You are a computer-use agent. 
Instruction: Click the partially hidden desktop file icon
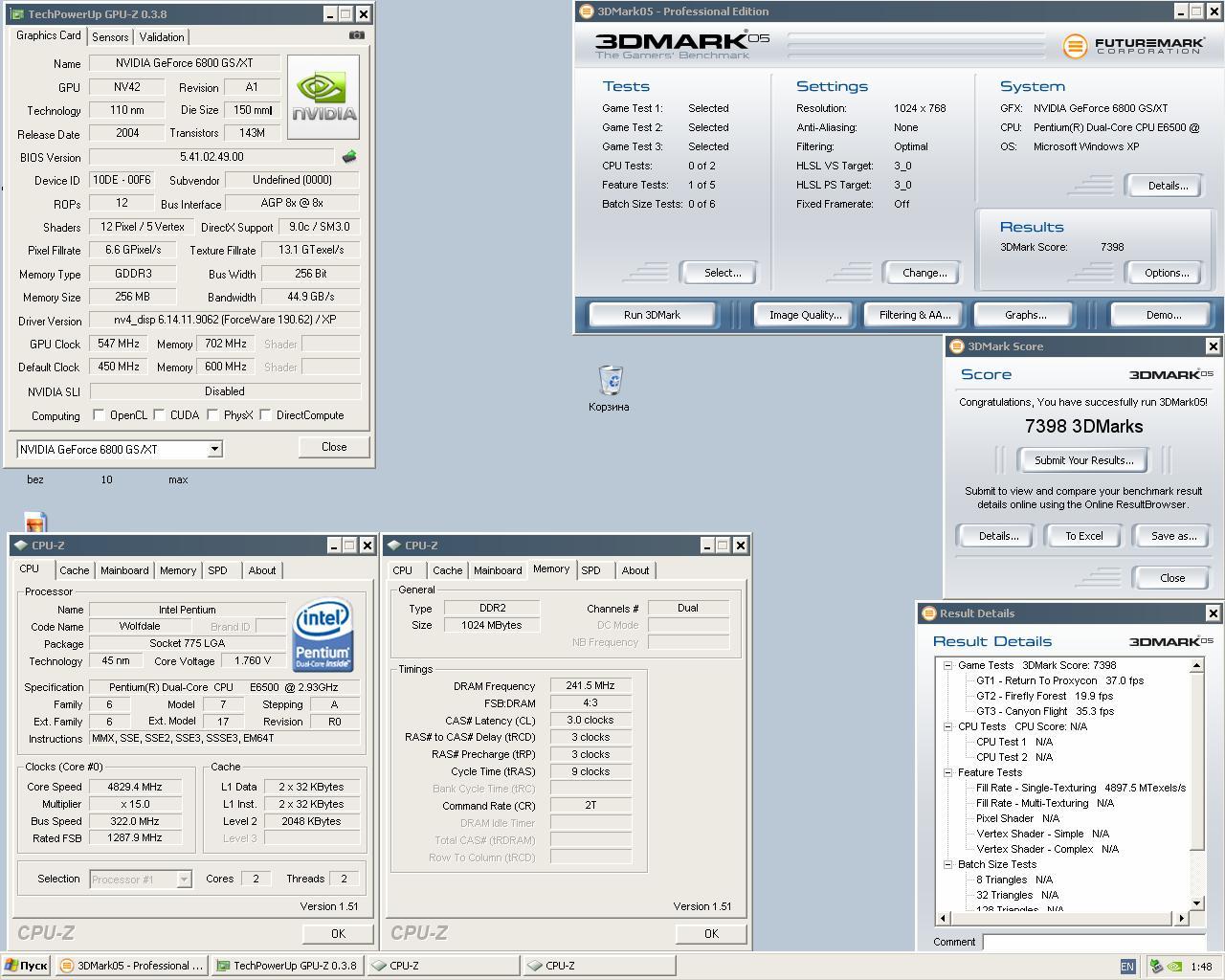(x=35, y=523)
